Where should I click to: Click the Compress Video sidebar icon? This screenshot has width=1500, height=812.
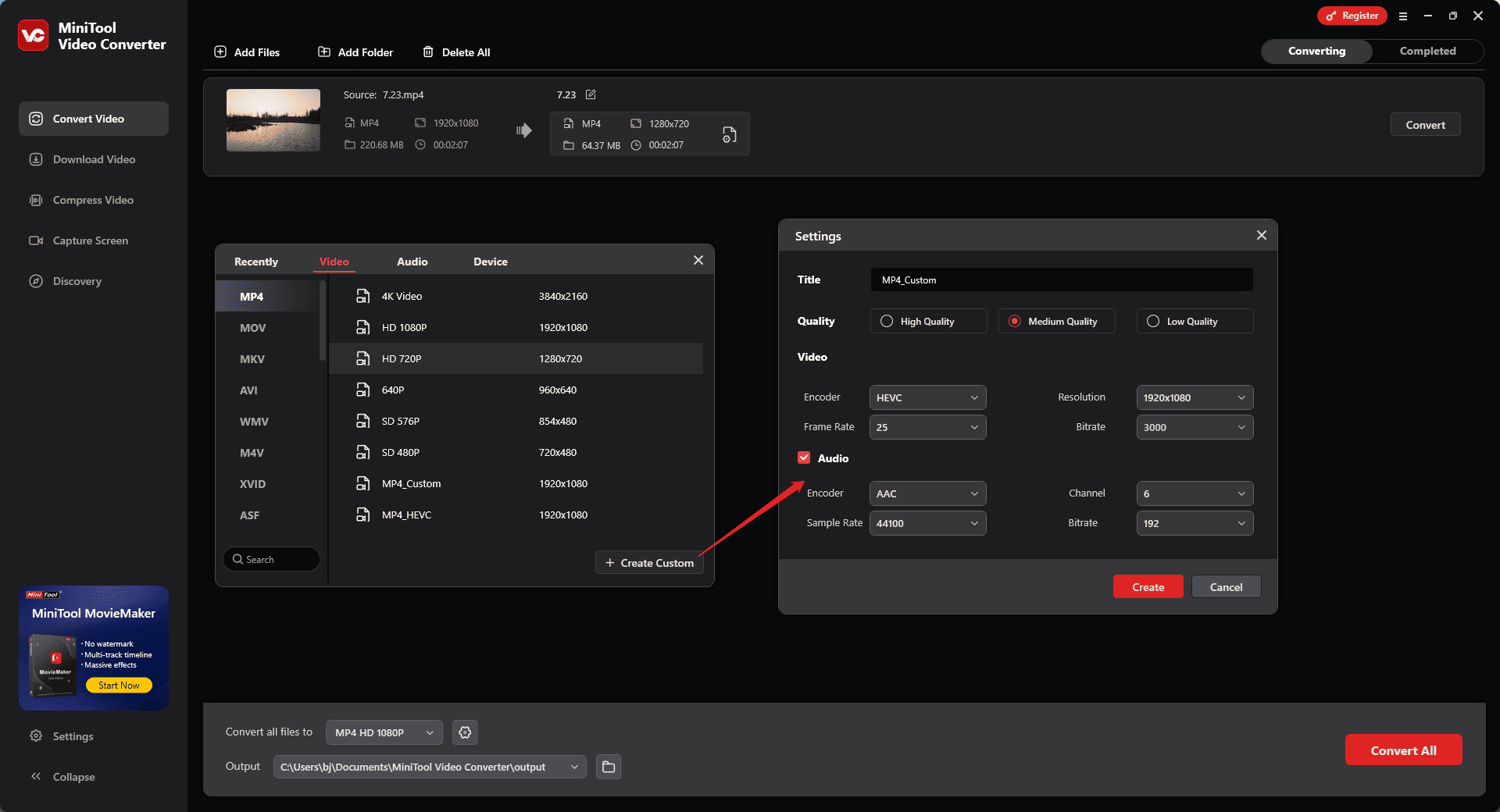pyautogui.click(x=36, y=200)
